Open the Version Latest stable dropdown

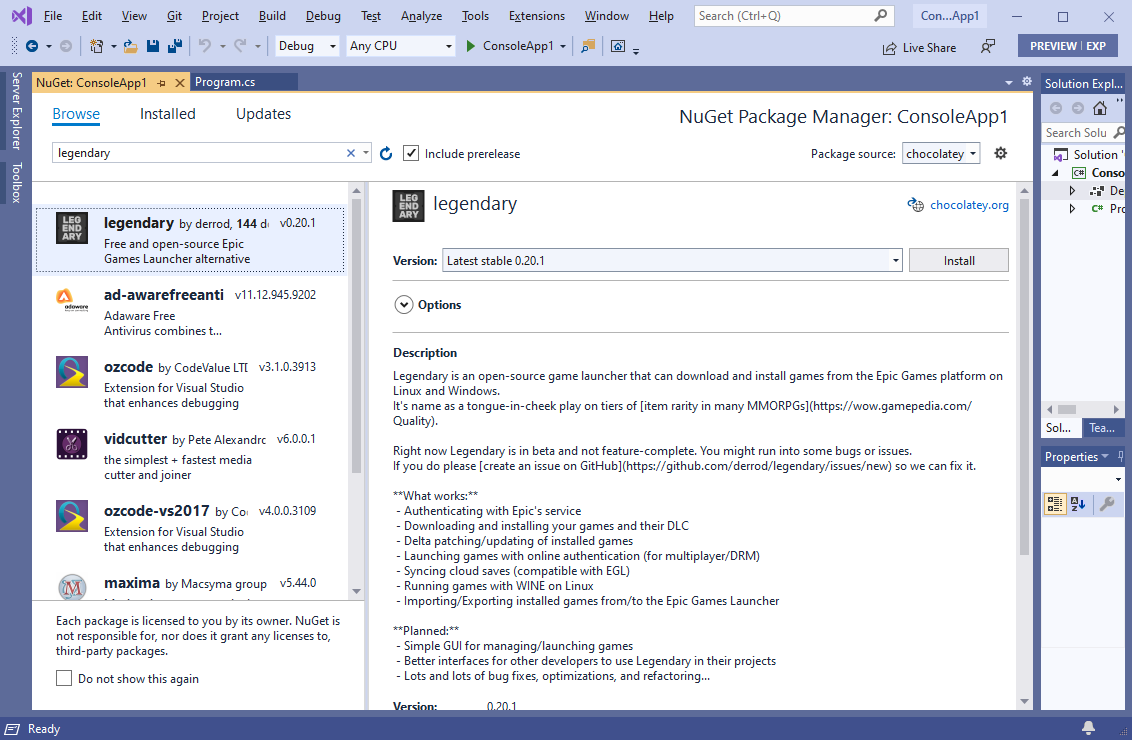[x=672, y=261]
